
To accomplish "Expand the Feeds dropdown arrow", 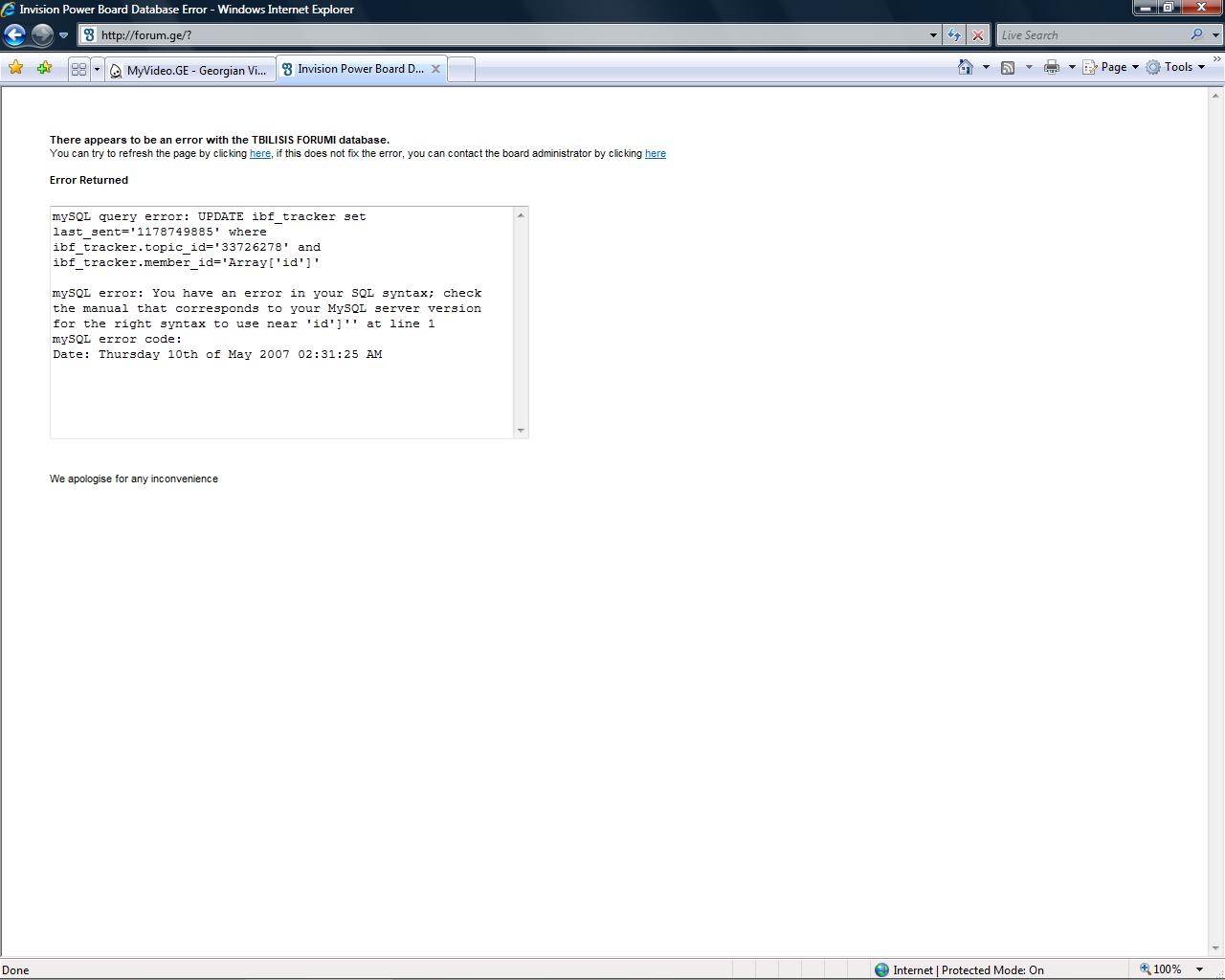I will pos(1029,67).
